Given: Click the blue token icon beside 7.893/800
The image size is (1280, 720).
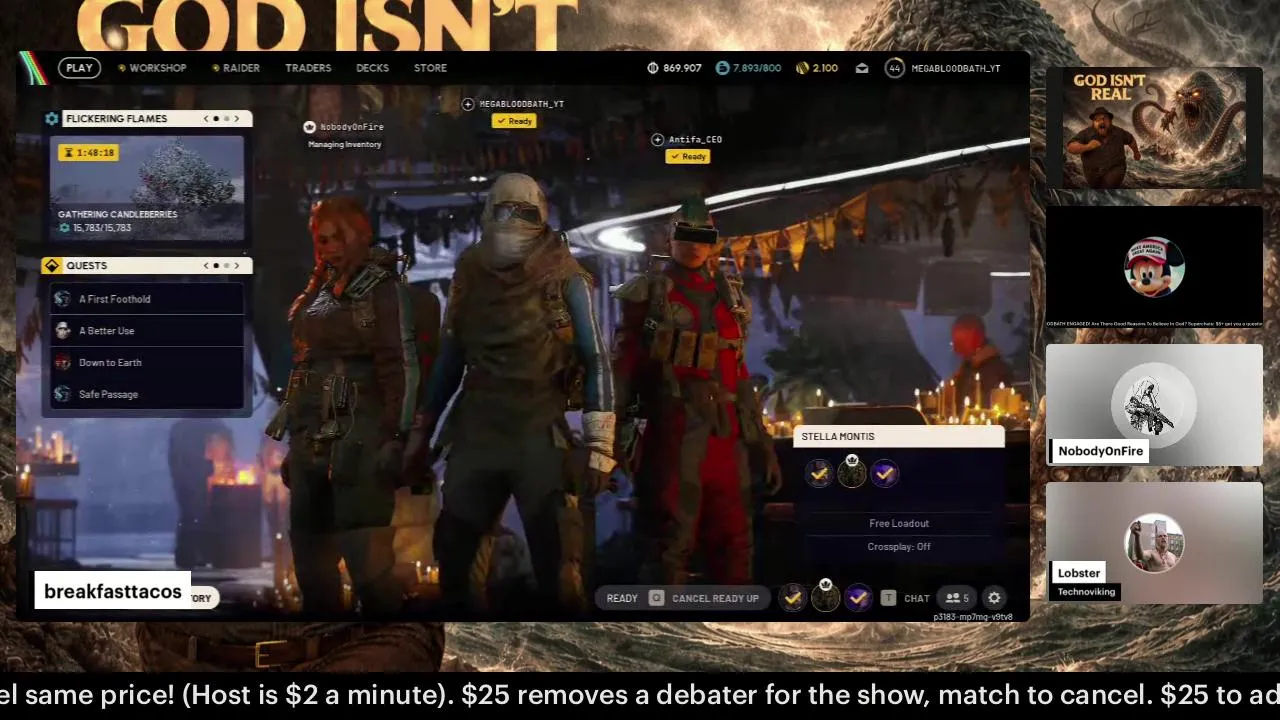Looking at the screenshot, I should tap(722, 68).
